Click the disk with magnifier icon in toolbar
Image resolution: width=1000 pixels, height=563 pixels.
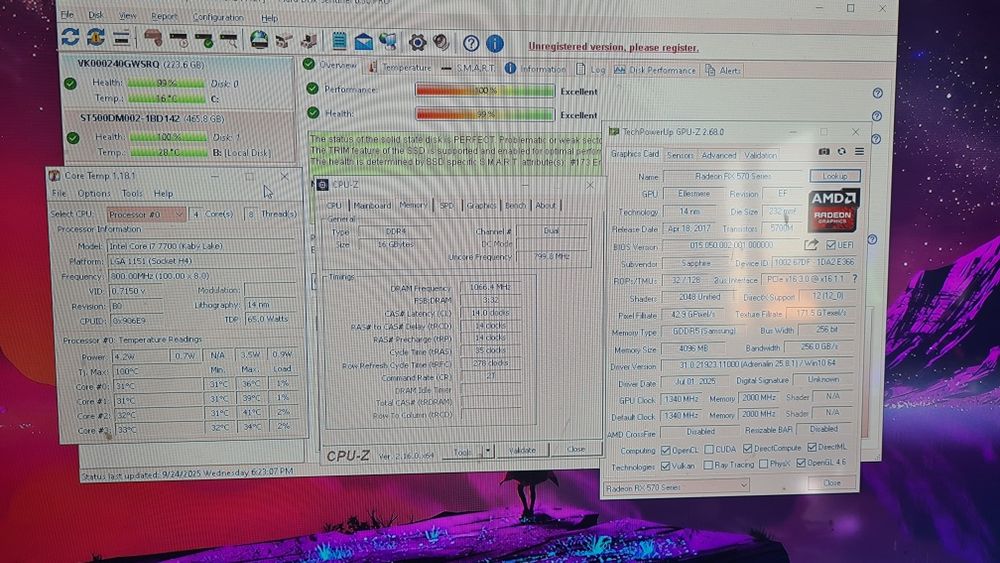[229, 40]
